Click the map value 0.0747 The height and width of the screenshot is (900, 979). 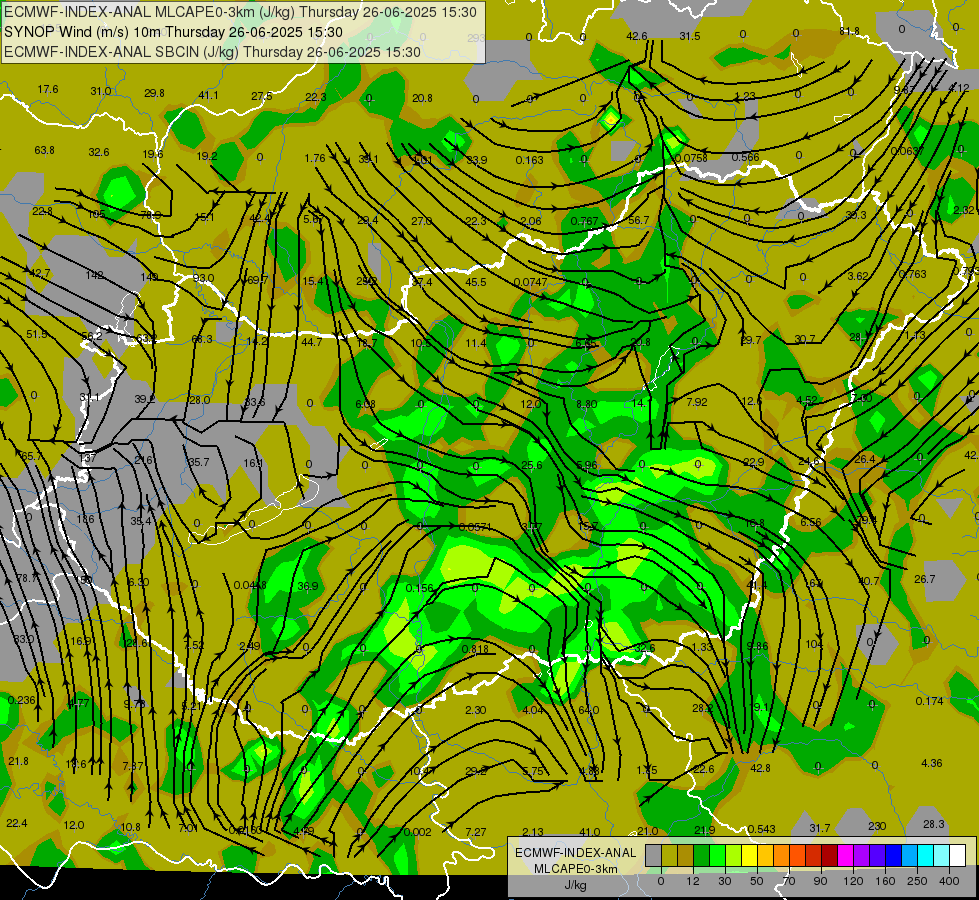[x=530, y=282]
